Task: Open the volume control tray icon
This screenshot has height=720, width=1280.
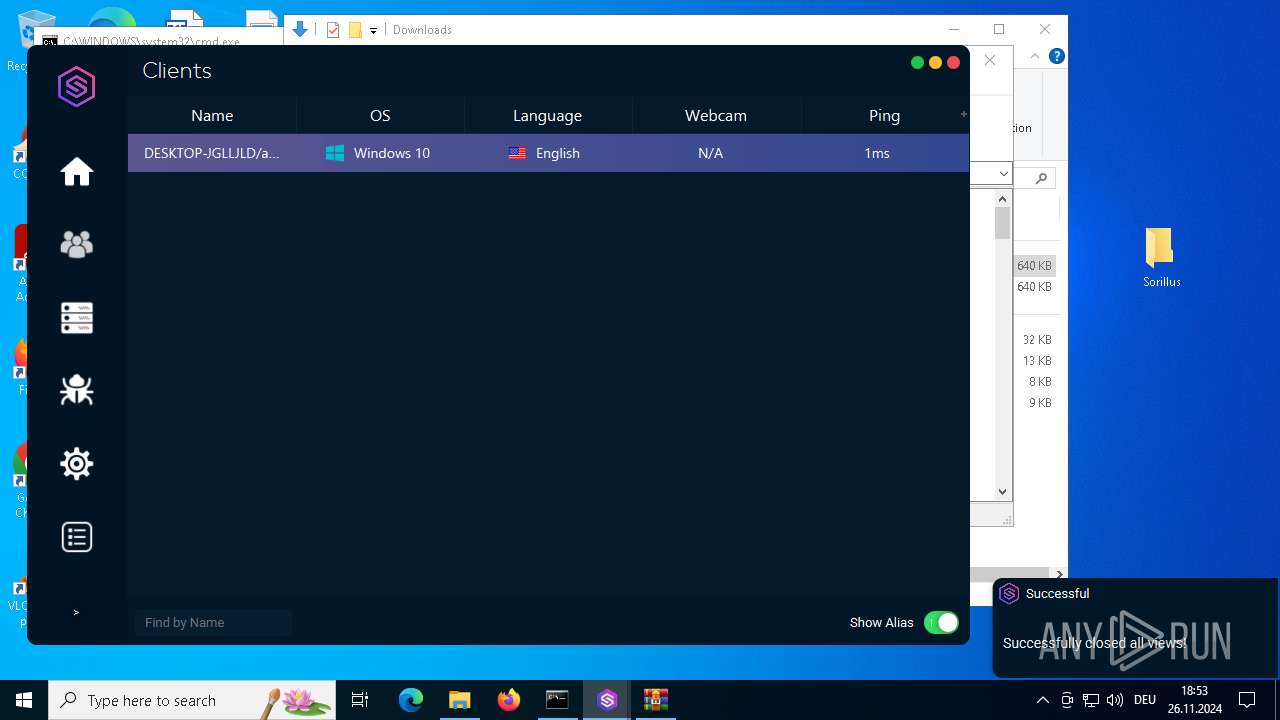Action: [x=1114, y=700]
